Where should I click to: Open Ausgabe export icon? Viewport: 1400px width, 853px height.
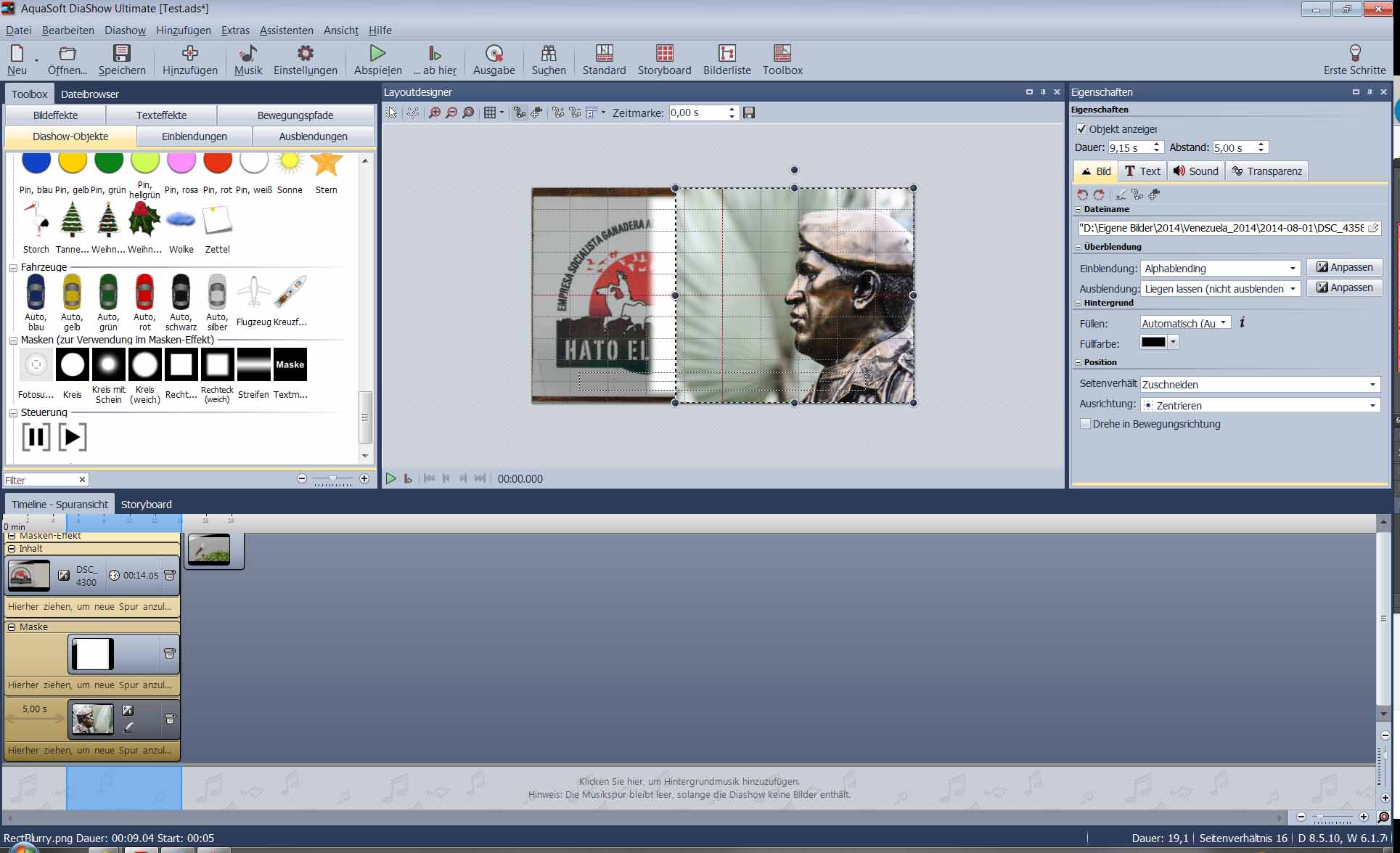pyautogui.click(x=494, y=54)
